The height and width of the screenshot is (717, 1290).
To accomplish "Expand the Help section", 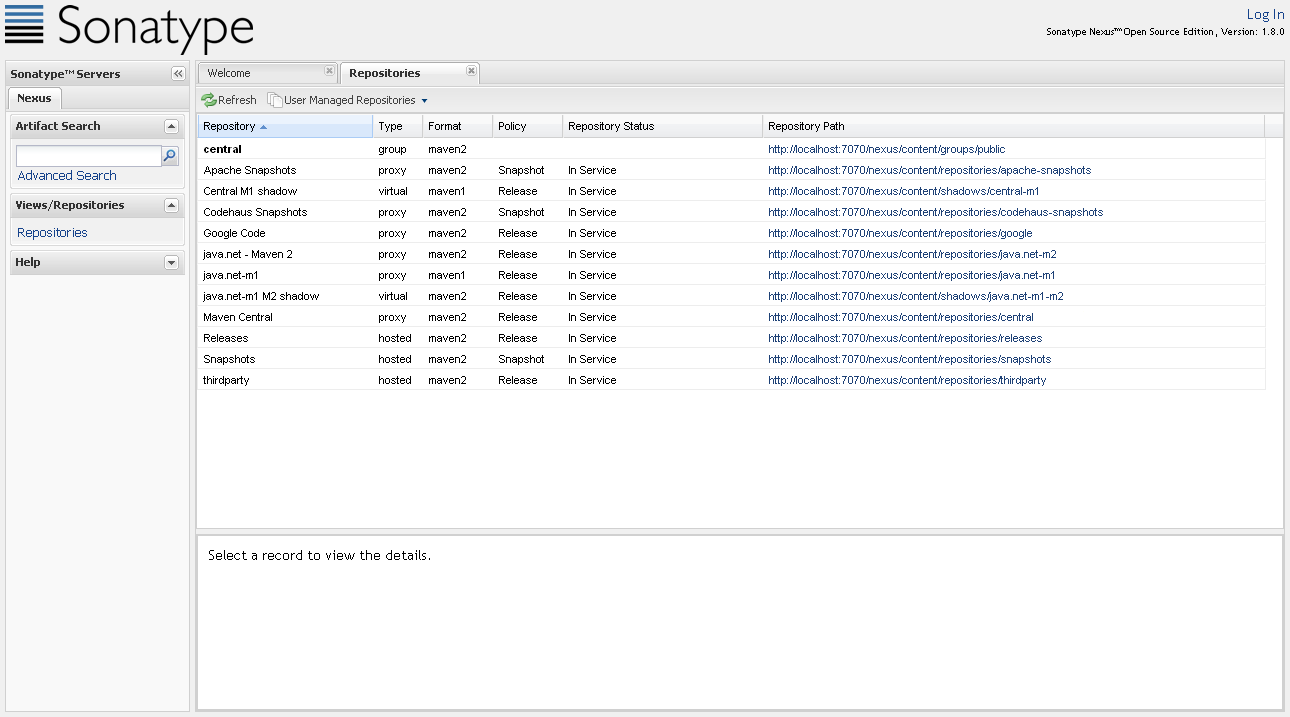I will click(x=171, y=263).
